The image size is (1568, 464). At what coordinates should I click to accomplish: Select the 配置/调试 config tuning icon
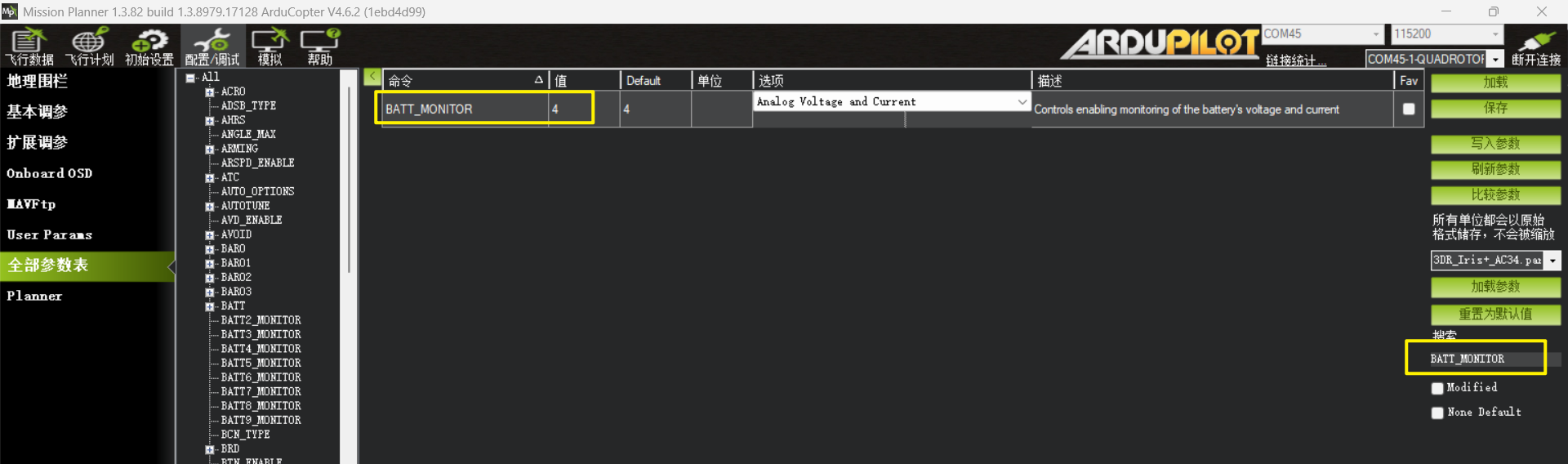(x=212, y=47)
